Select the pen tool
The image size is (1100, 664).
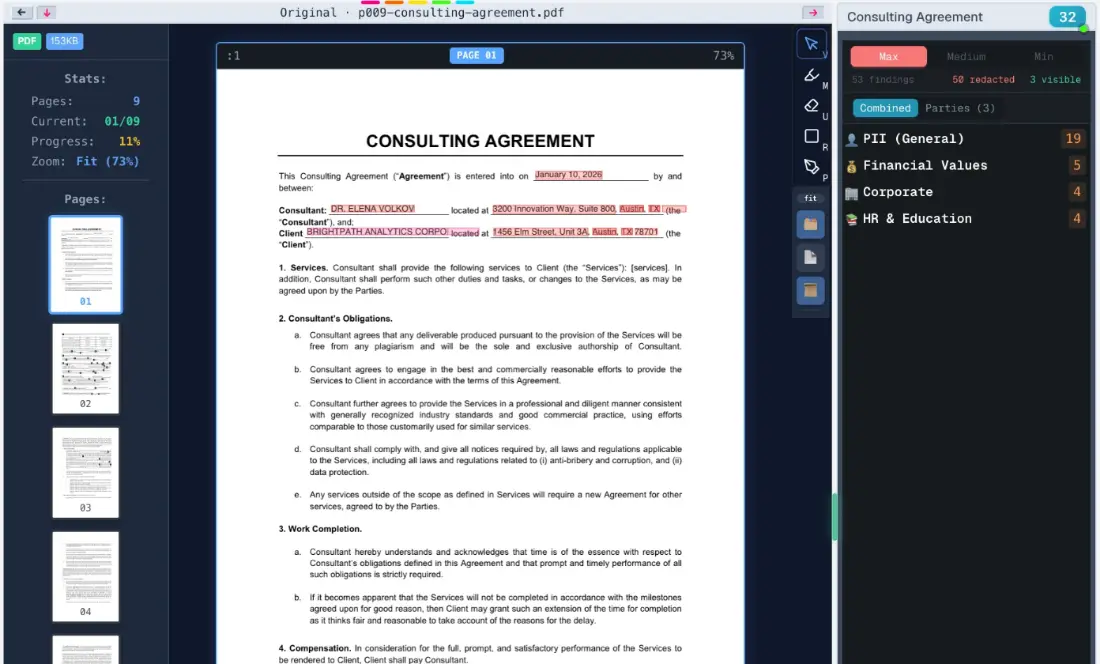(812, 167)
